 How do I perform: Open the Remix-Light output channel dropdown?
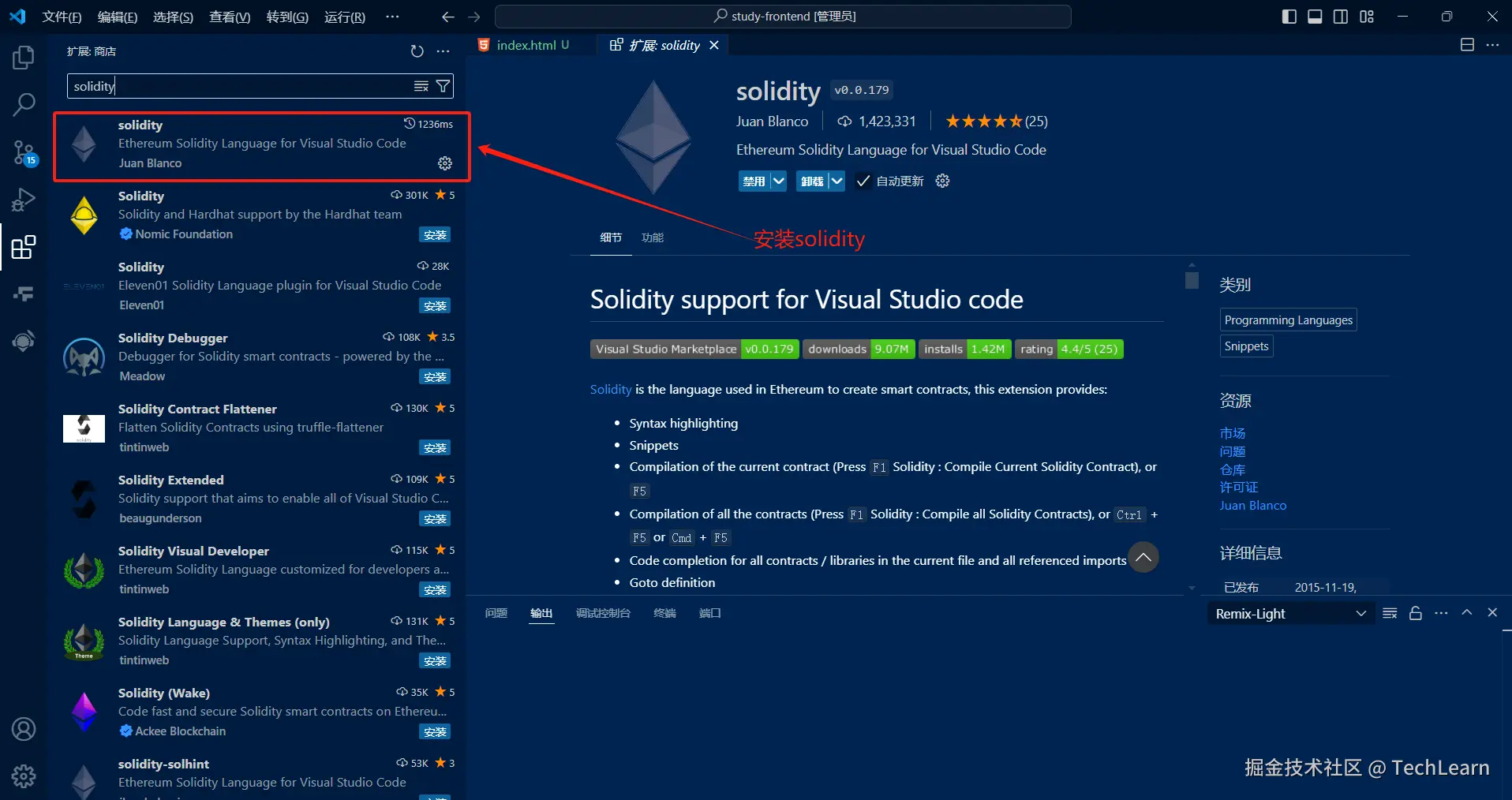1290,613
